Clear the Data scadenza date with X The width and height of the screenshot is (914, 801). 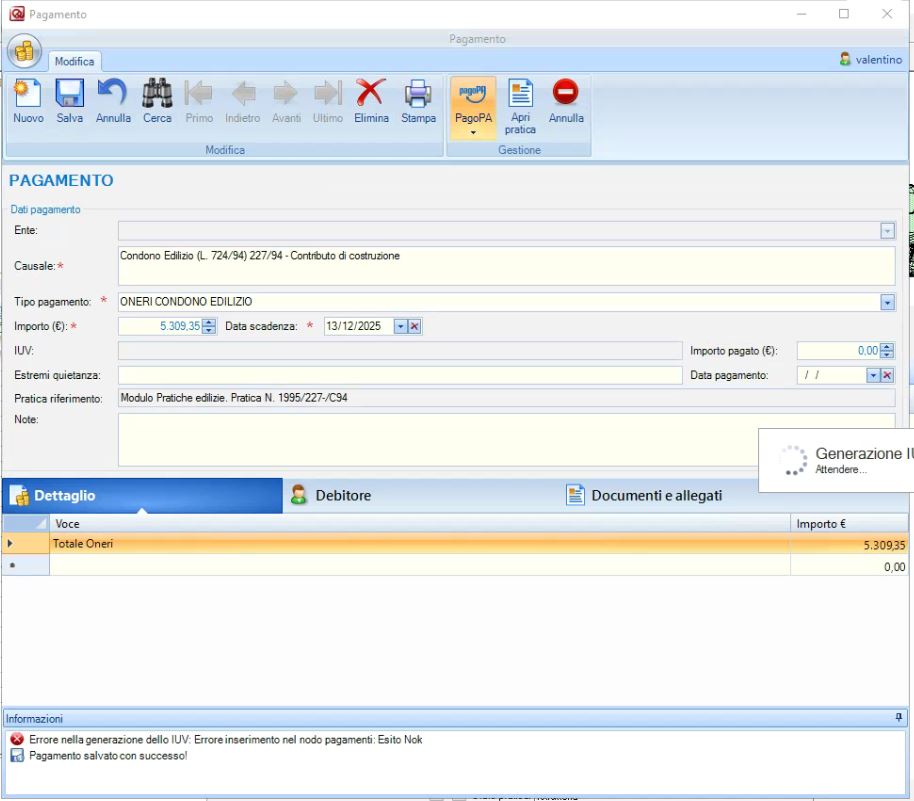coord(415,326)
